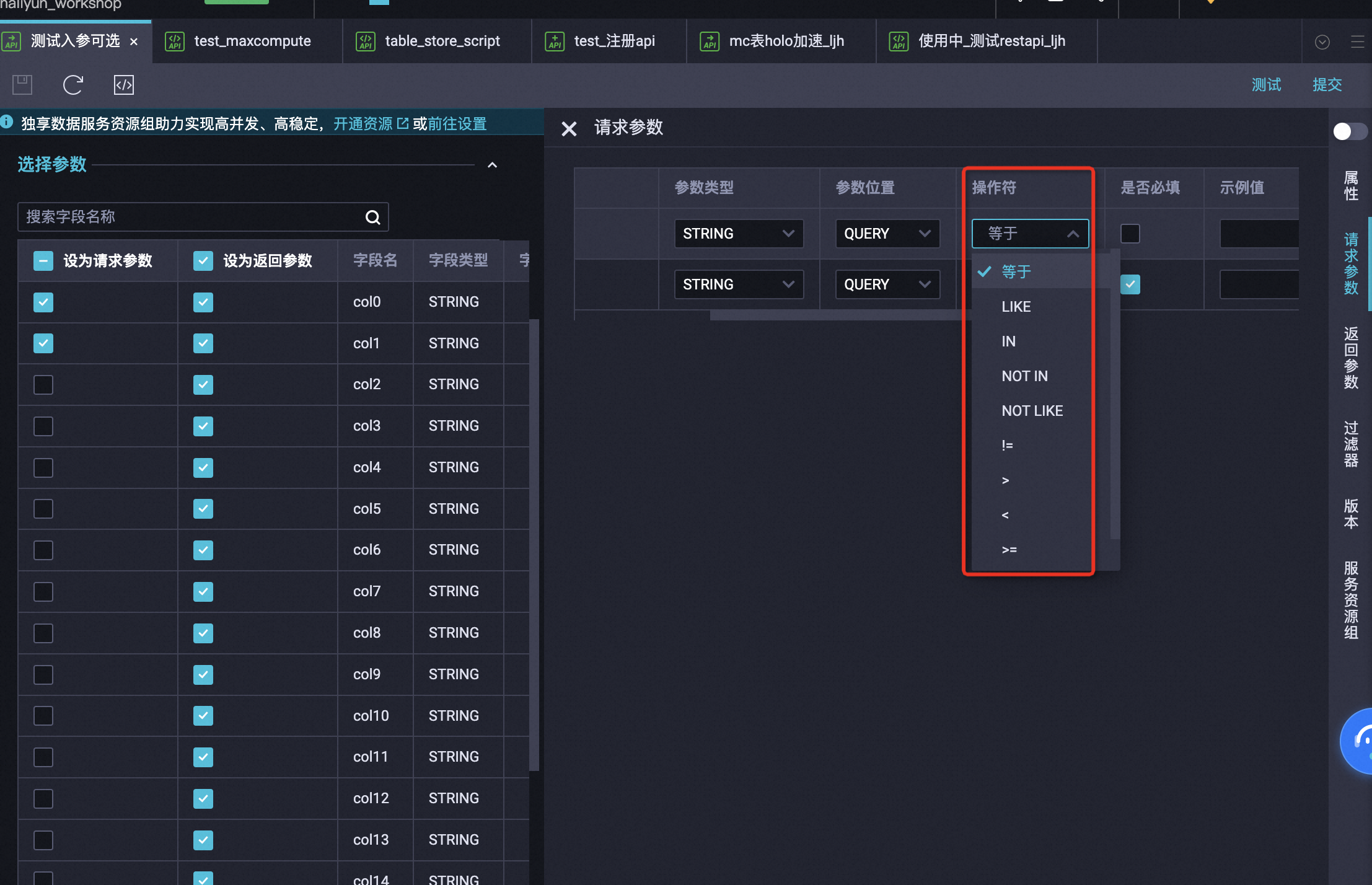Close the 测试入参可选 tab
The image size is (1372, 885).
[x=134, y=42]
